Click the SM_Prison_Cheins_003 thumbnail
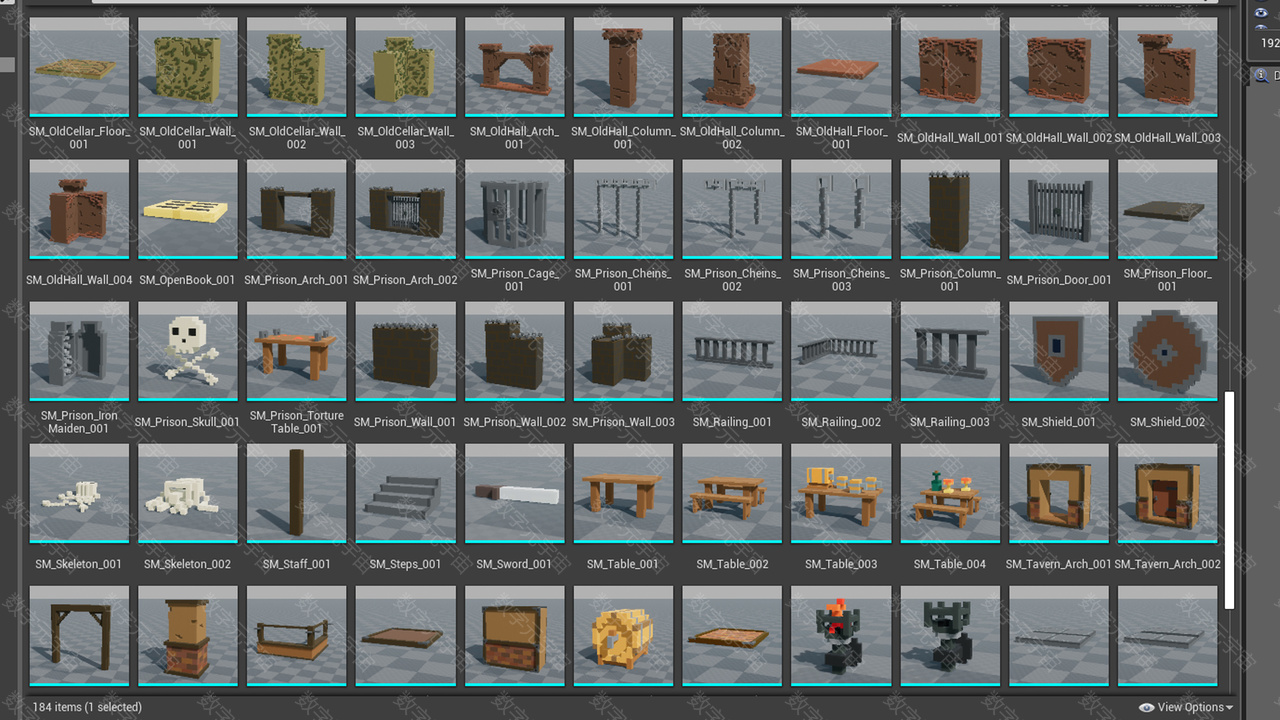This screenshot has height=720, width=1280. [841, 209]
